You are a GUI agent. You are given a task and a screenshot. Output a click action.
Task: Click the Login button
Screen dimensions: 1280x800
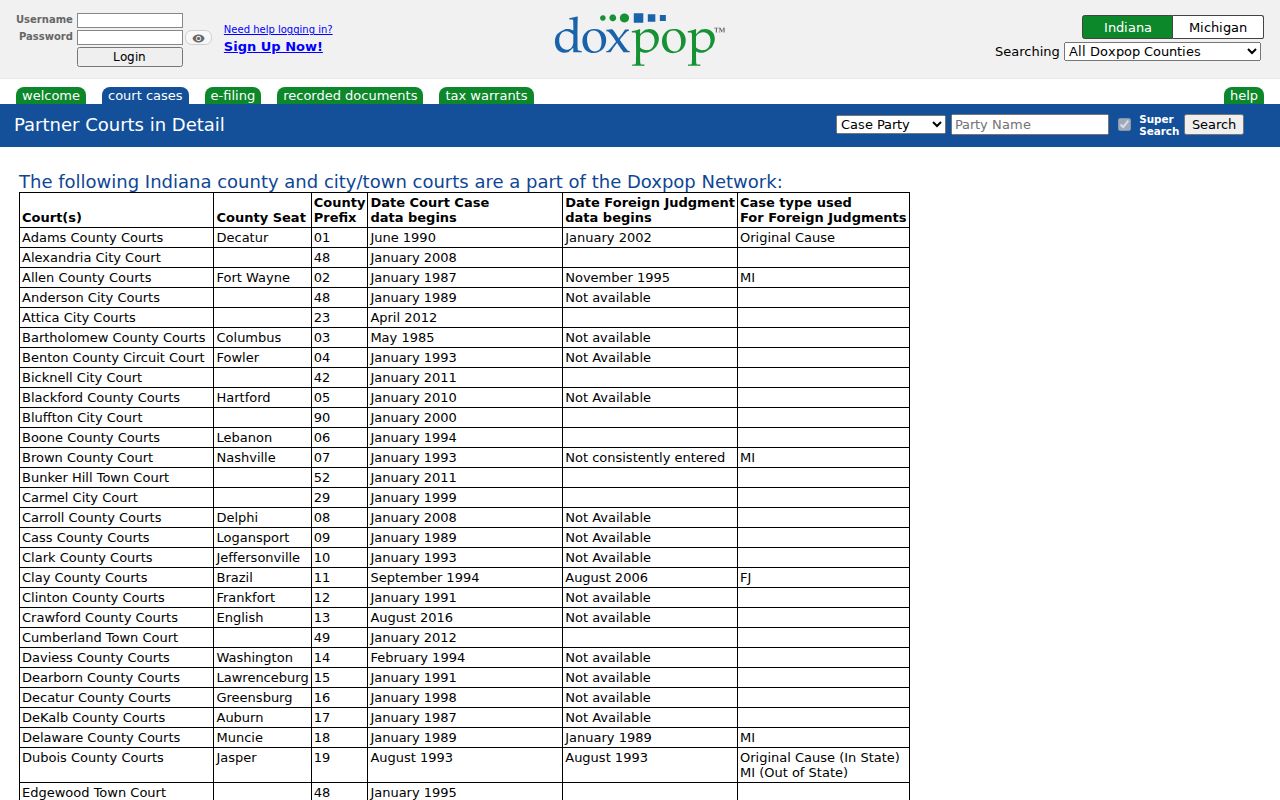pyautogui.click(x=130, y=57)
